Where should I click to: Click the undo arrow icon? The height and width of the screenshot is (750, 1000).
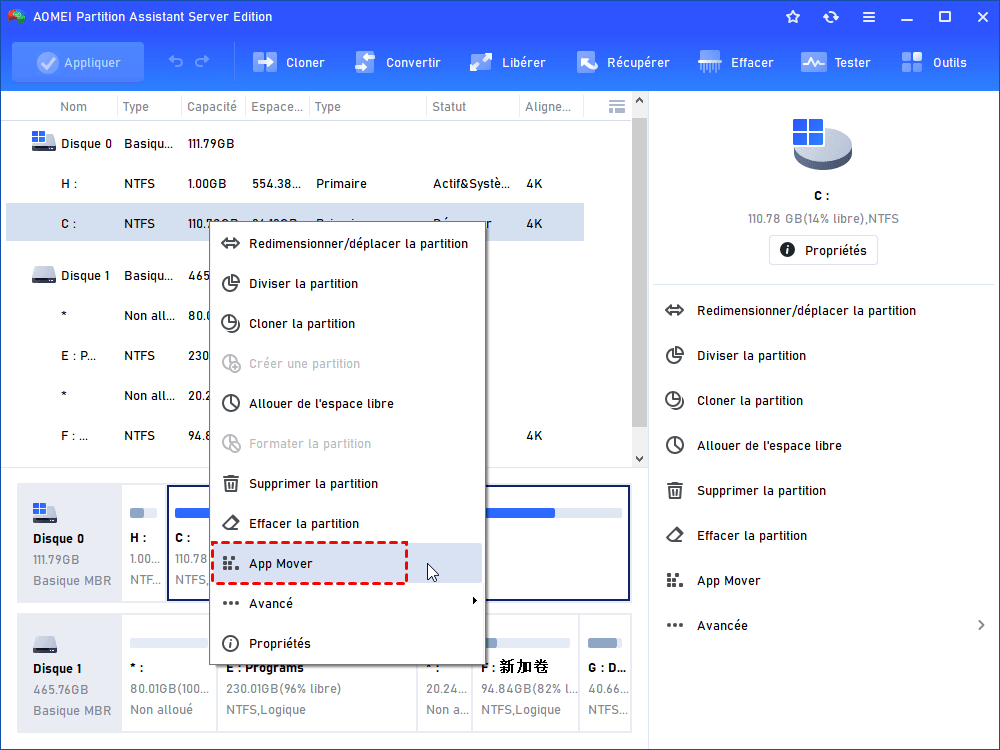[x=176, y=62]
